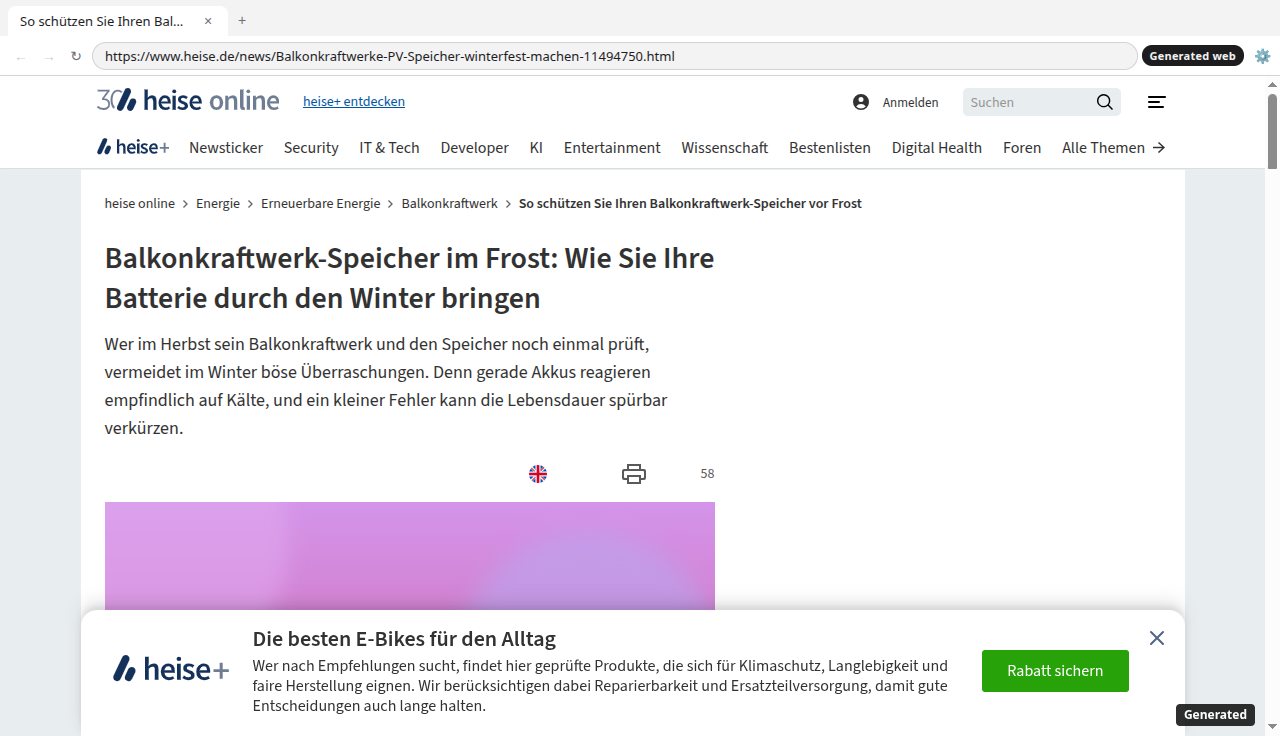Open the Security section
1280x736 pixels.
coord(311,147)
